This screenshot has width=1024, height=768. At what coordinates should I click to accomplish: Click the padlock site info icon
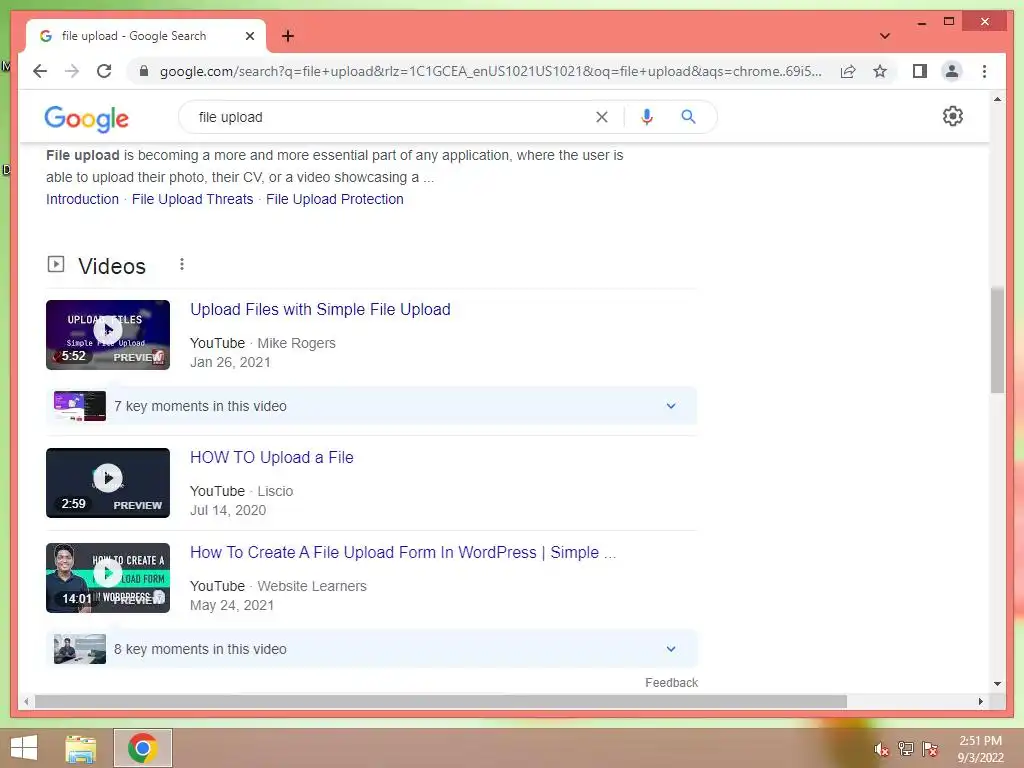click(144, 71)
